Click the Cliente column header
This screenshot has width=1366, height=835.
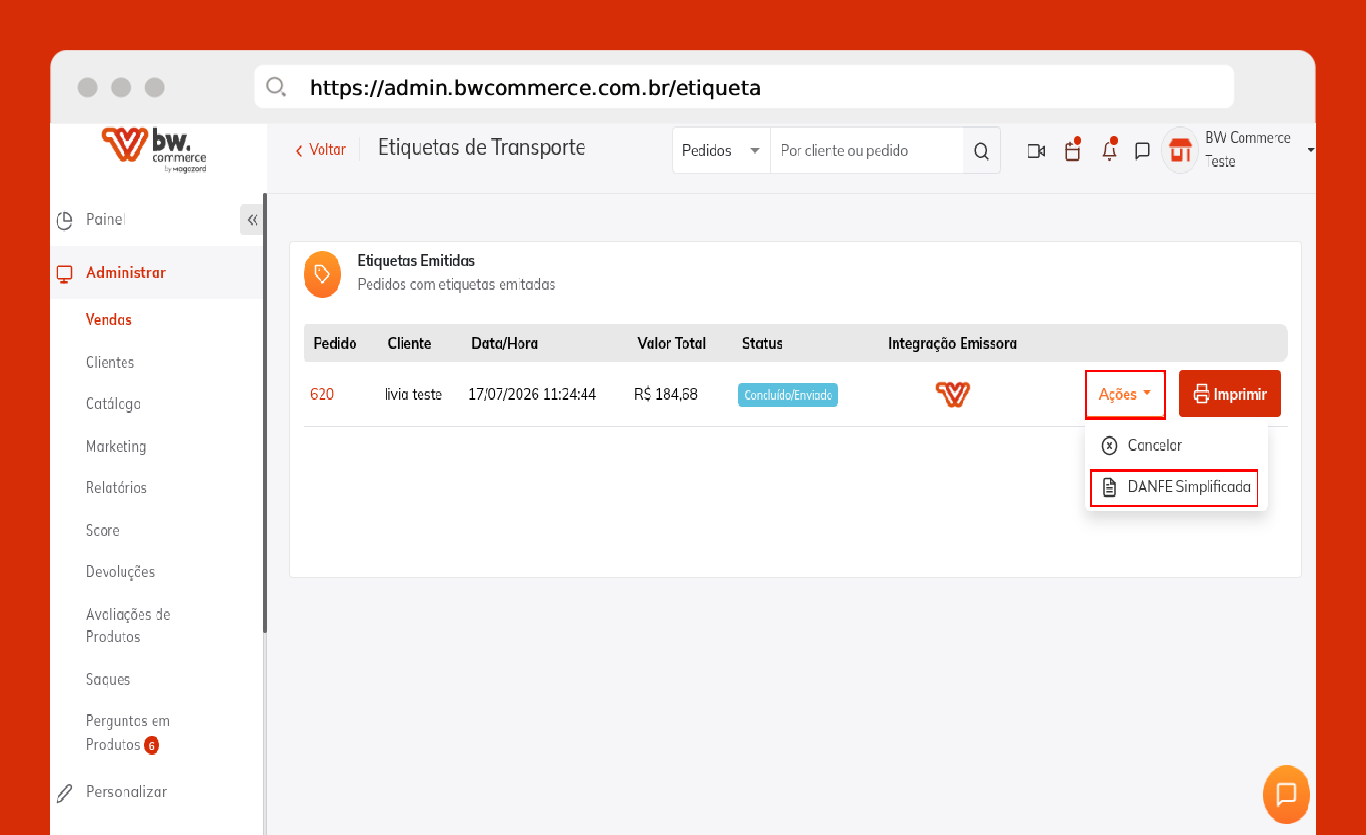coord(409,343)
